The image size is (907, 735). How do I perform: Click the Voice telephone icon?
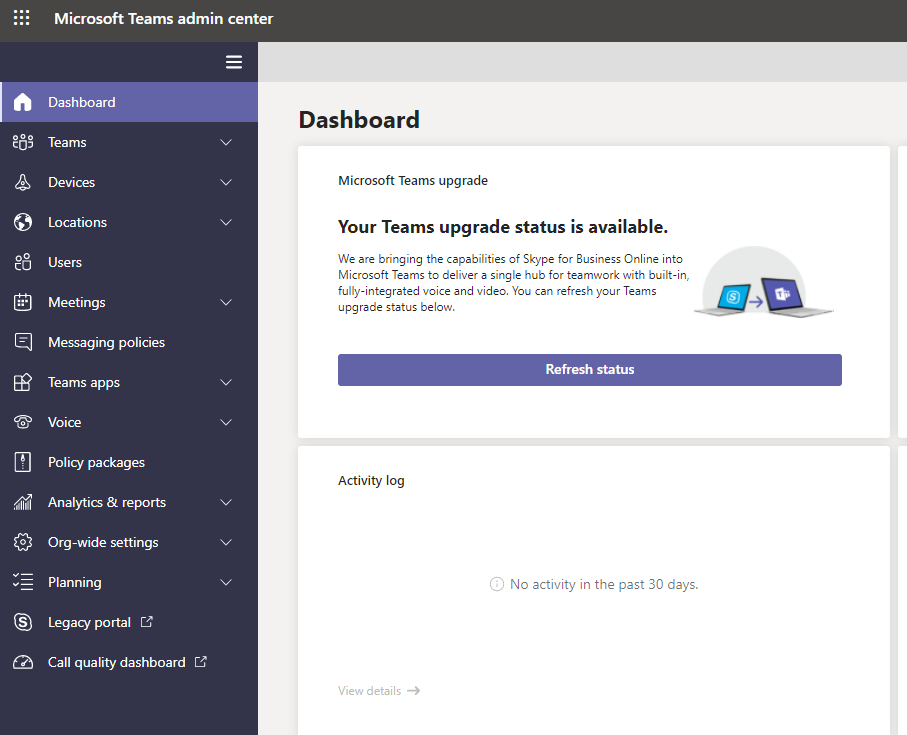[23, 422]
